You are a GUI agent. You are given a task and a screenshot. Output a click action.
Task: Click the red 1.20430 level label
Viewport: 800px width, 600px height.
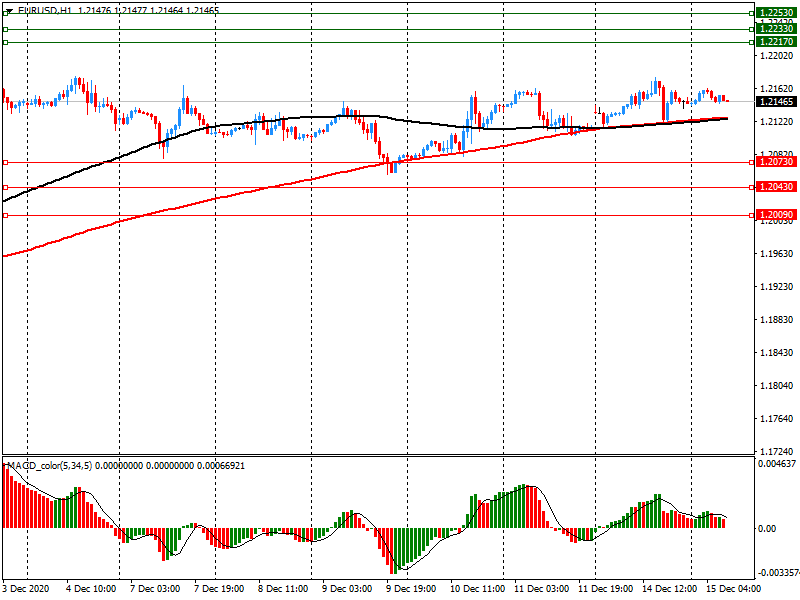tap(776, 187)
